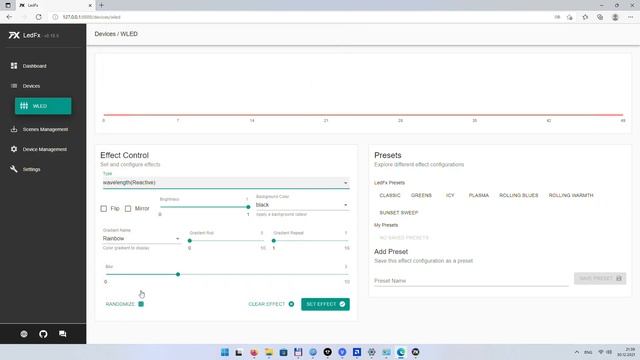Screen dimensions: 640x360
Task: Click the Preset Name input field
Action: click(471, 281)
